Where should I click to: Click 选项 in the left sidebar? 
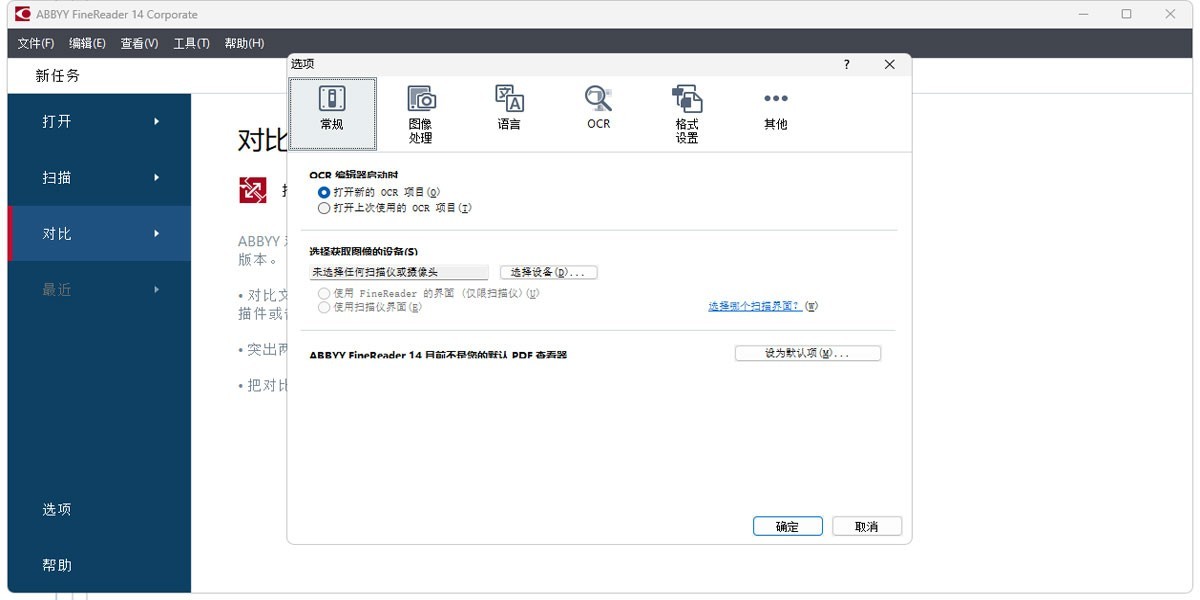57,509
